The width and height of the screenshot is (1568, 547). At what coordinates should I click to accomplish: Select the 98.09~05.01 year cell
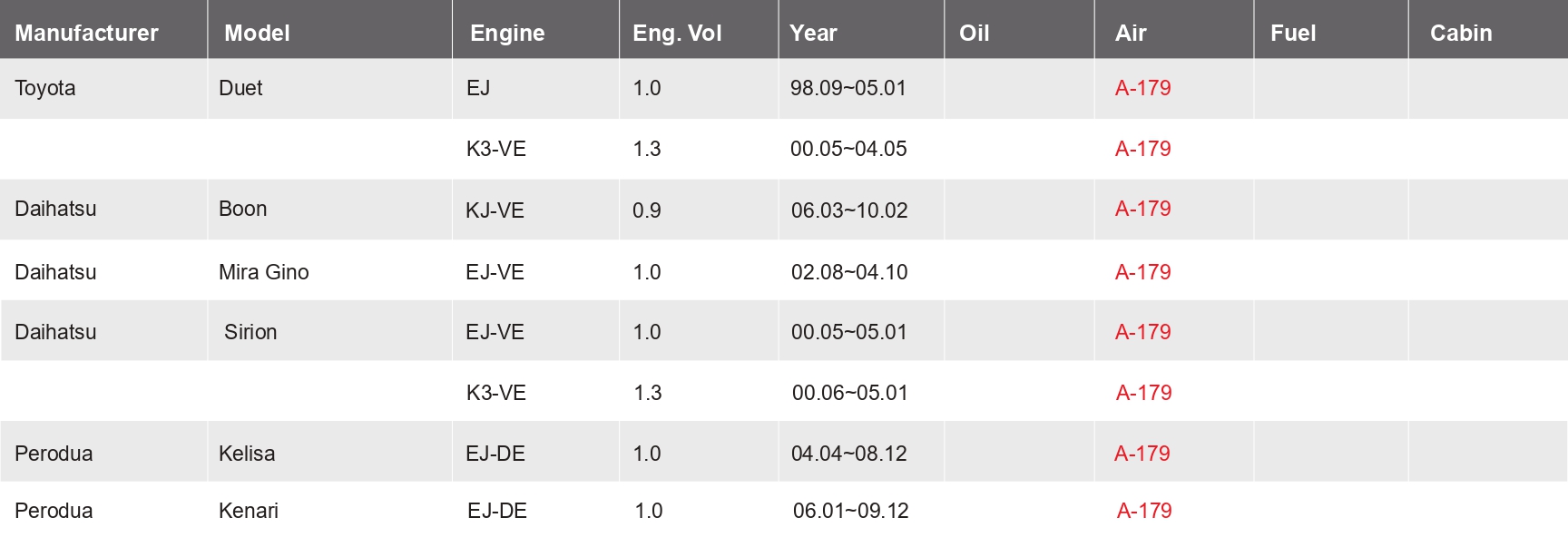pyautogui.click(x=848, y=88)
